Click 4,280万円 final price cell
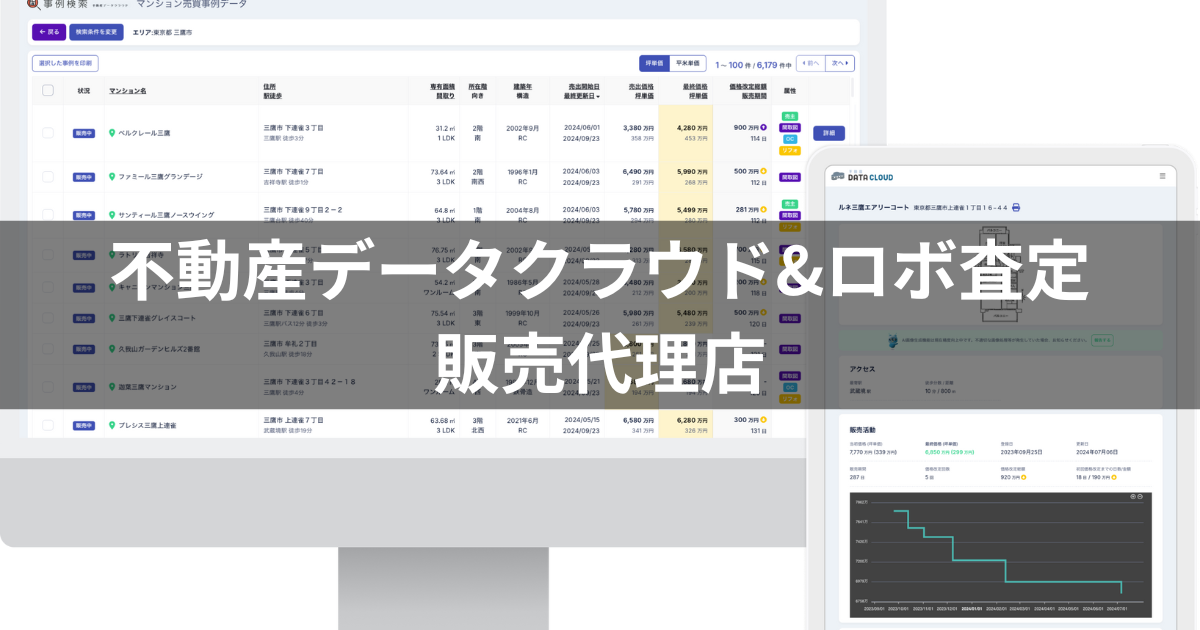Image resolution: width=1200 pixels, height=630 pixels. 693,128
